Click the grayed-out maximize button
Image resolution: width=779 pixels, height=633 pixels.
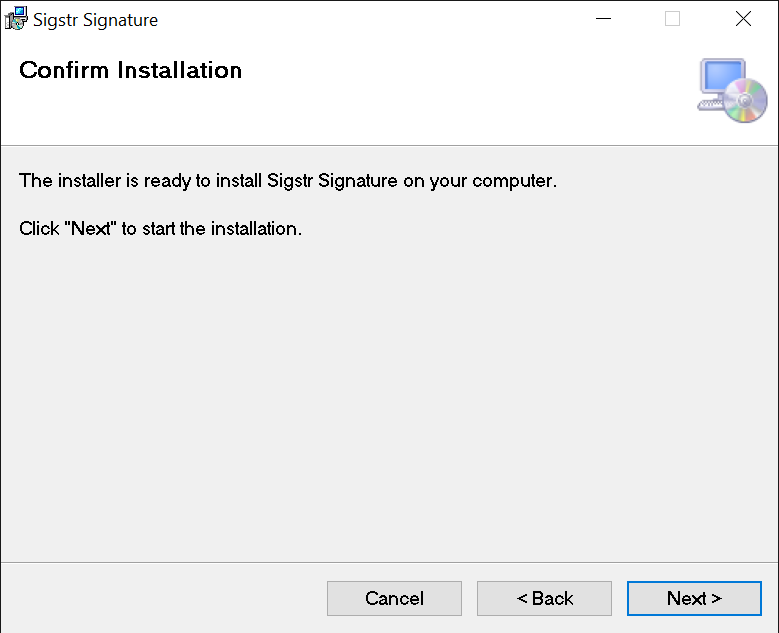click(x=672, y=19)
